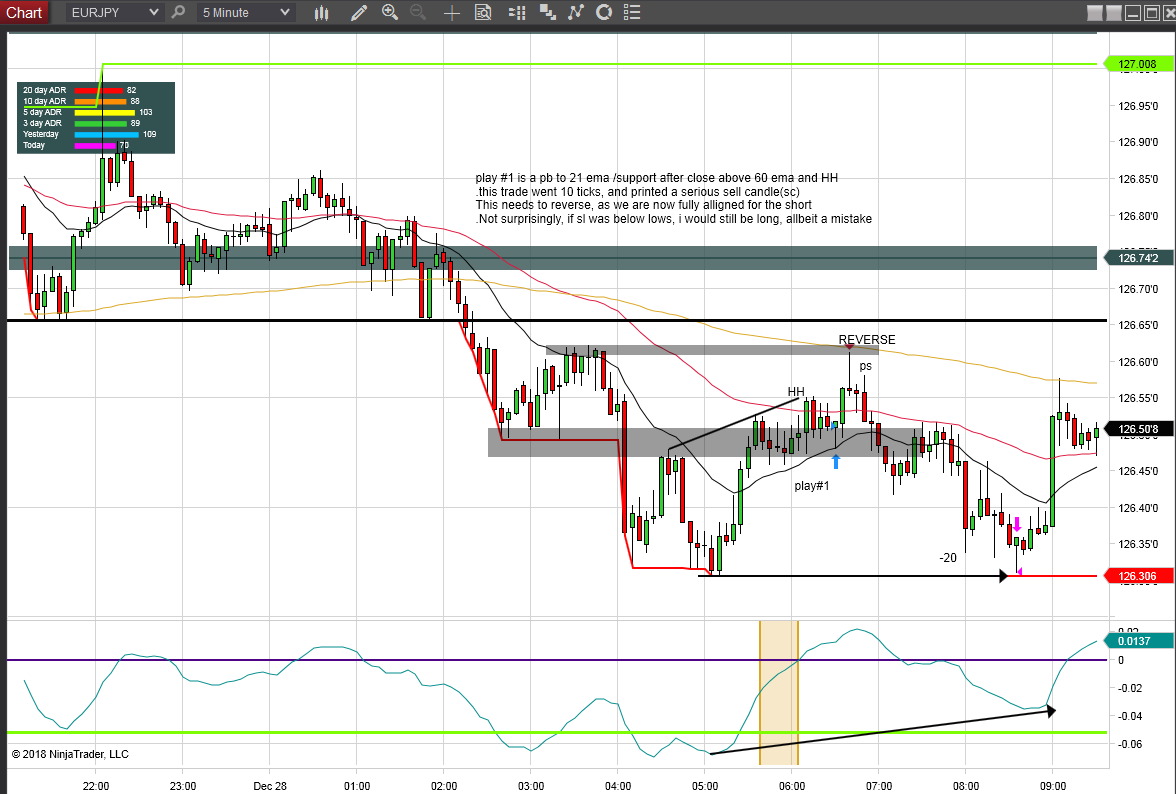This screenshot has height=794, width=1176.
Task: Click the magenta Today ADR bar
Action: [x=95, y=145]
